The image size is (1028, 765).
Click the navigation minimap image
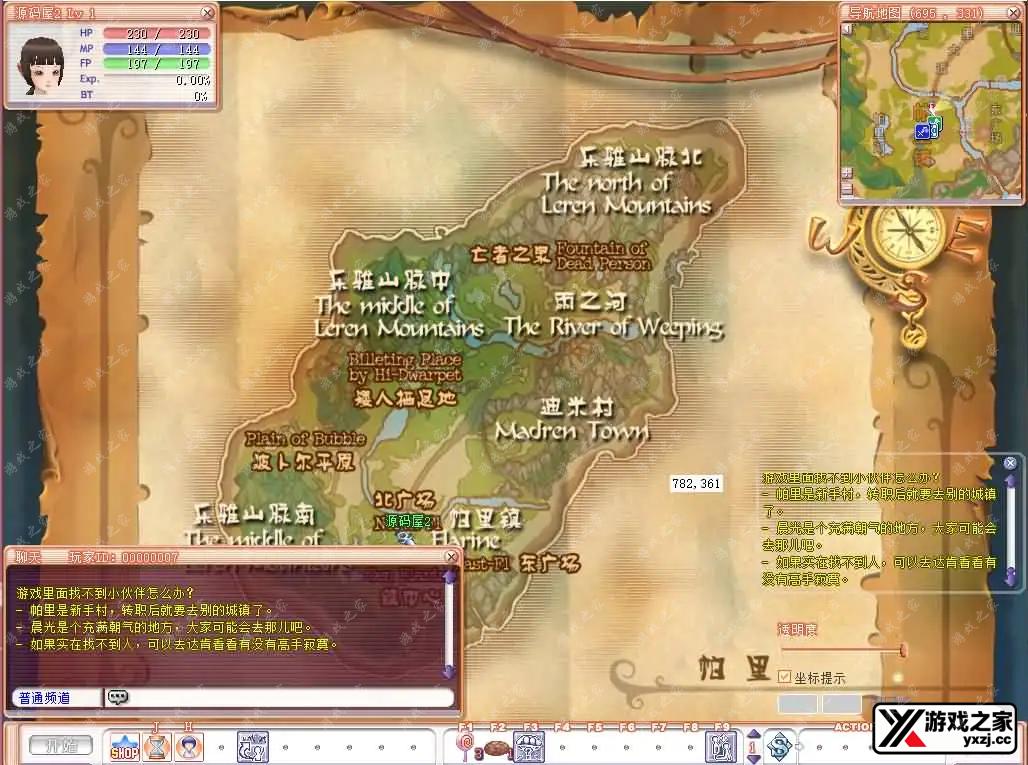pos(931,109)
